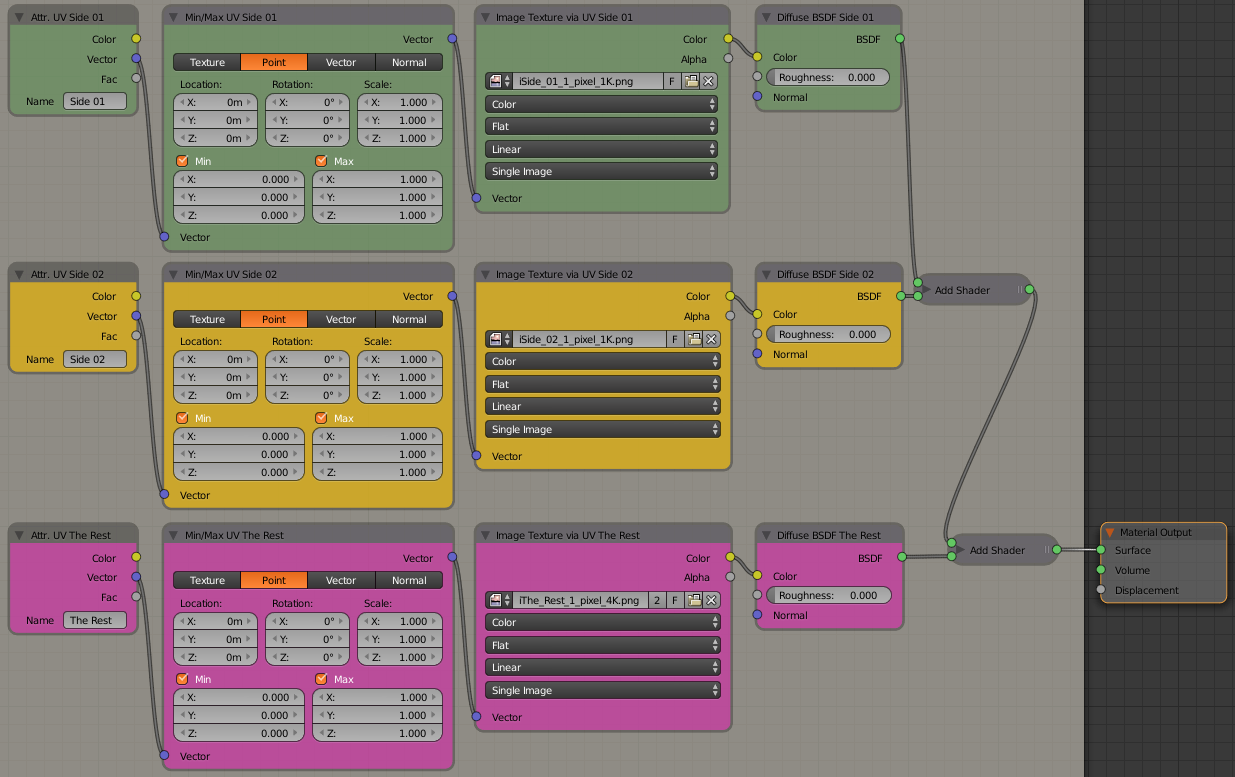Viewport: 1235px width, 777px height.
Task: Click Vector input socket of Image Texture The Rest
Action: (x=476, y=717)
